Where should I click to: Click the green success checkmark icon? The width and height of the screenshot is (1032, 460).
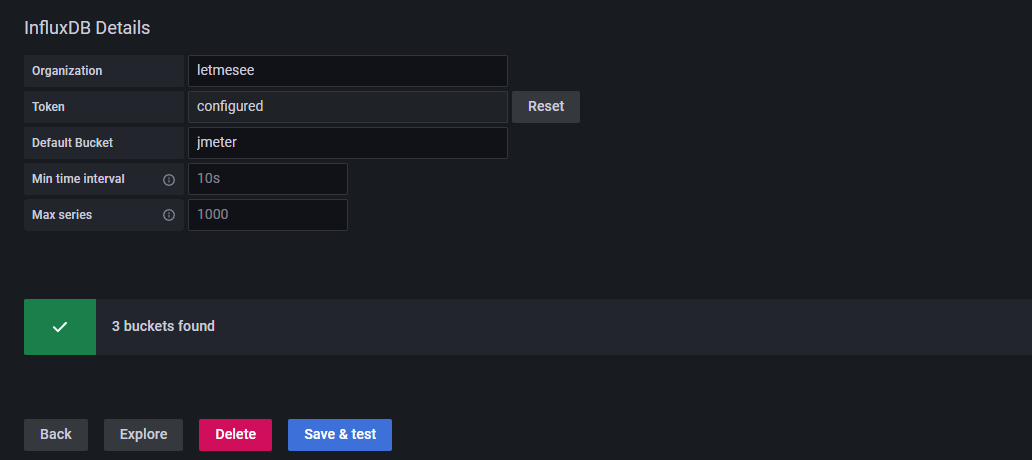click(x=60, y=326)
